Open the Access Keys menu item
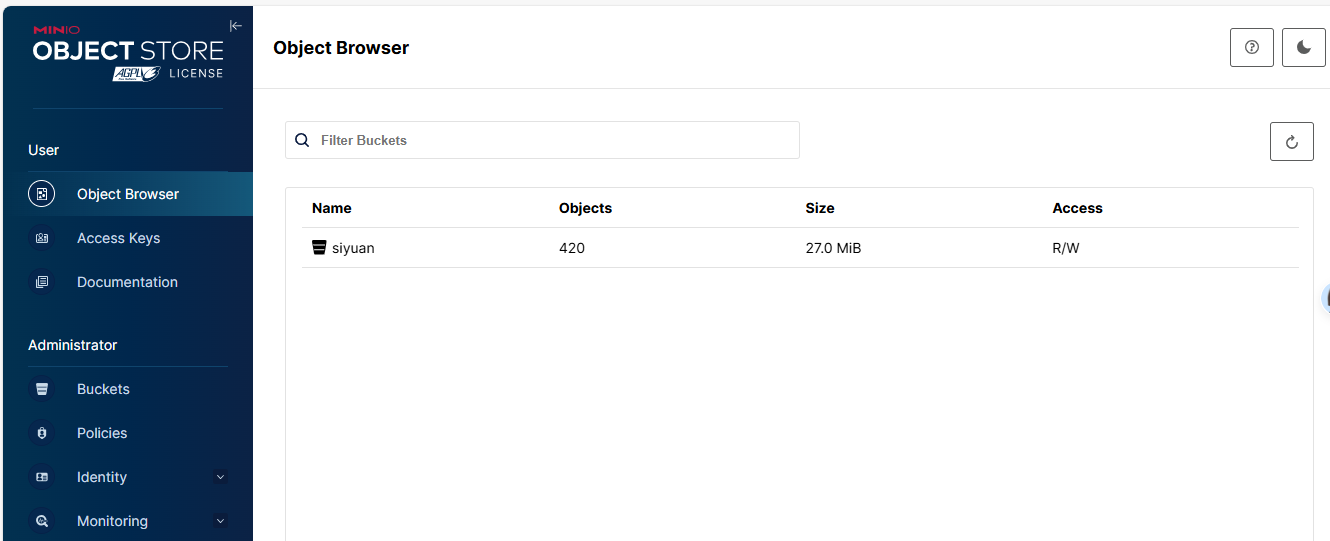This screenshot has width=1330, height=541. 118,238
